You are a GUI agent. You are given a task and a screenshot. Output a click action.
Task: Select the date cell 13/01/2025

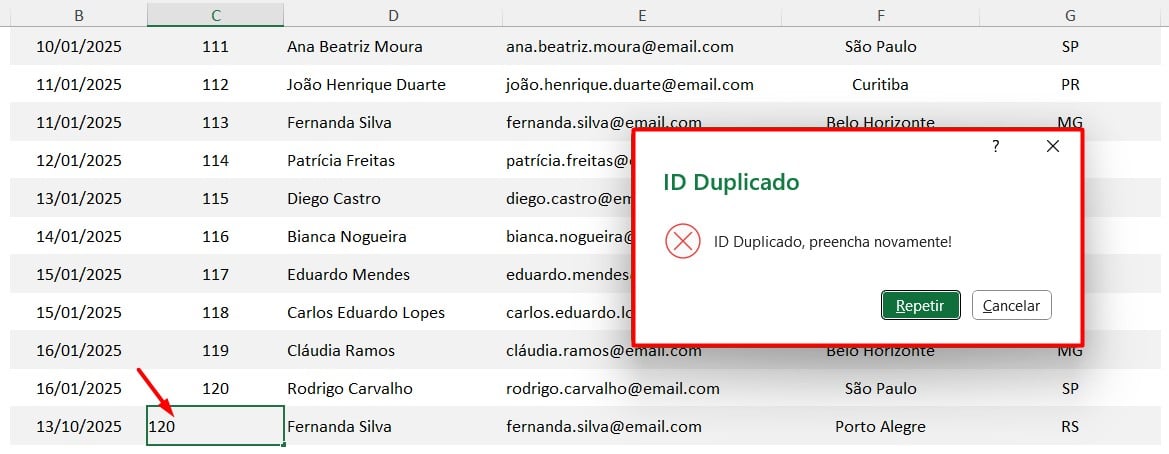[x=79, y=198]
